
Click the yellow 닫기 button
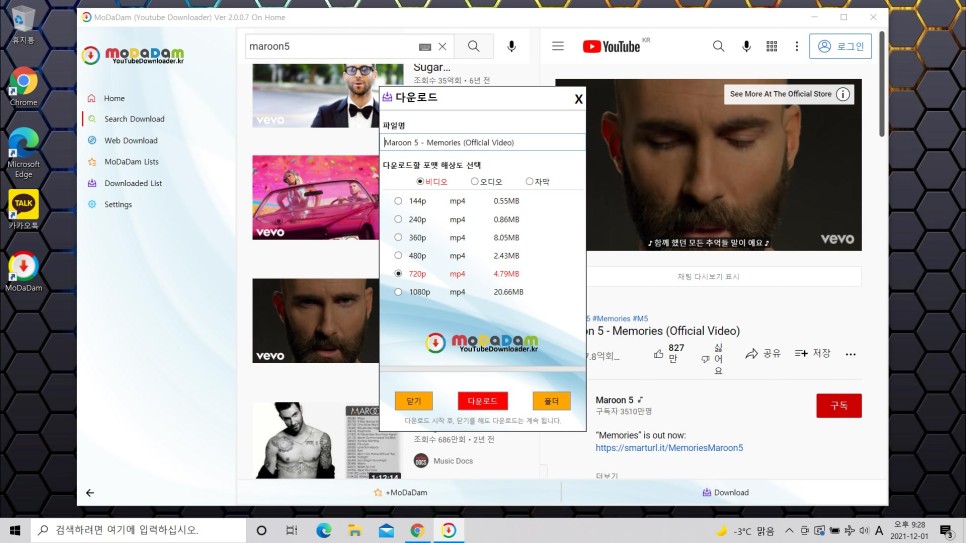point(413,401)
